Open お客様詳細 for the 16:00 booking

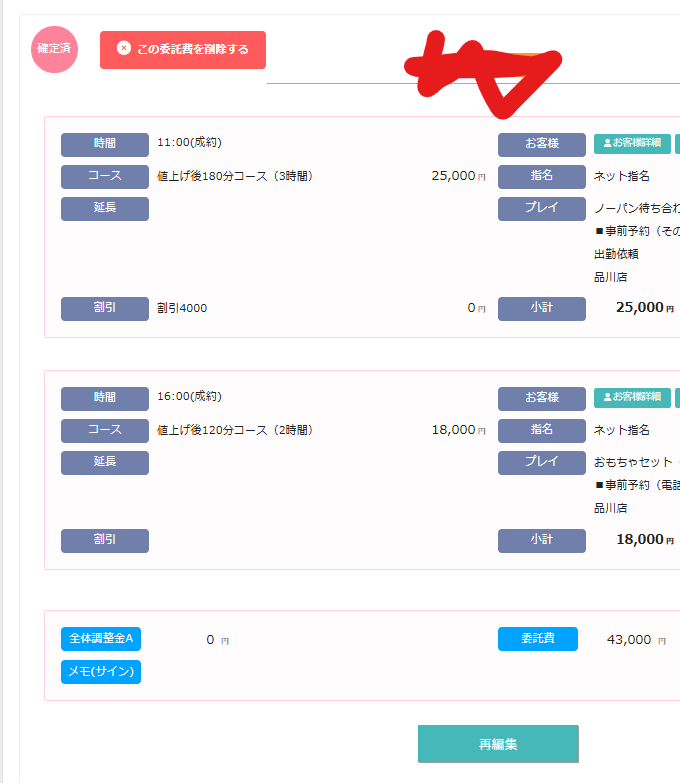[632, 398]
